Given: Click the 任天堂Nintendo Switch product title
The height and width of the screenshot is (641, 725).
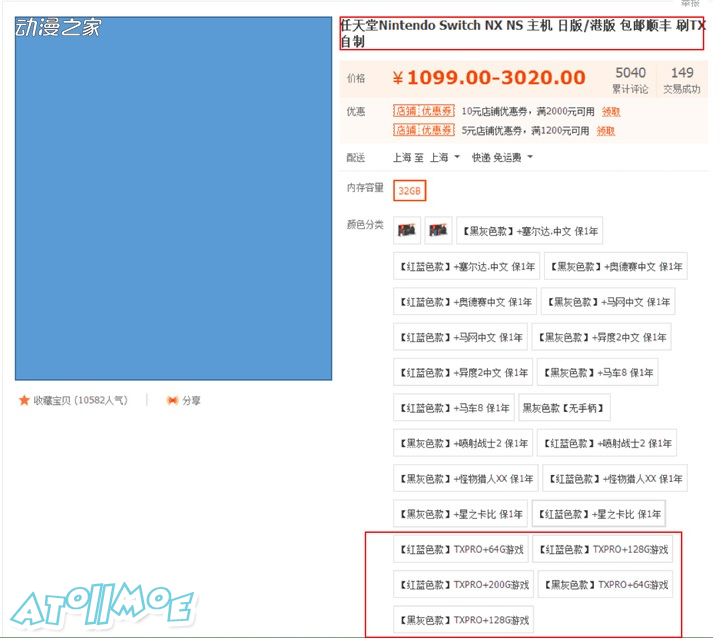Looking at the screenshot, I should [x=522, y=33].
